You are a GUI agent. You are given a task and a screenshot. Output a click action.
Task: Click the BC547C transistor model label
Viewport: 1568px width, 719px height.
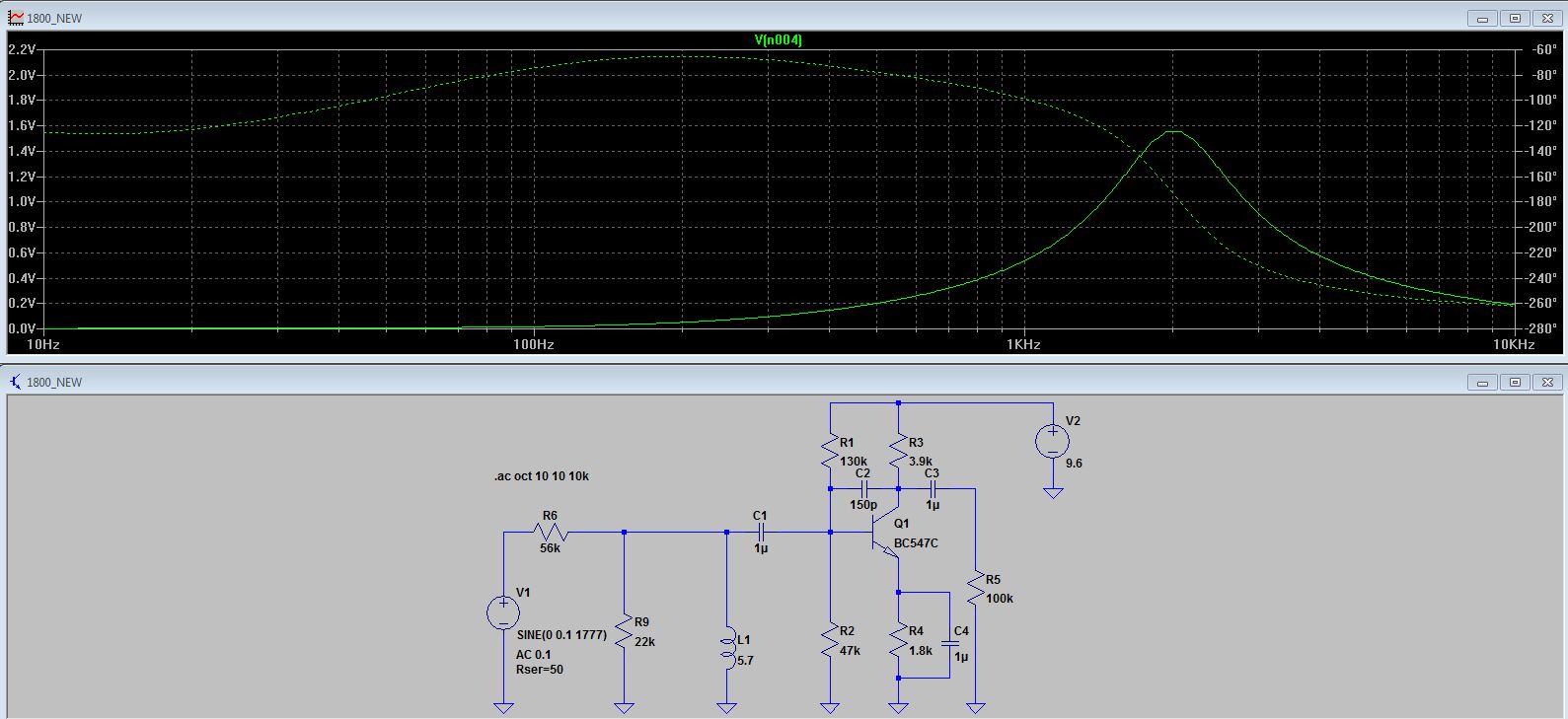coord(916,543)
